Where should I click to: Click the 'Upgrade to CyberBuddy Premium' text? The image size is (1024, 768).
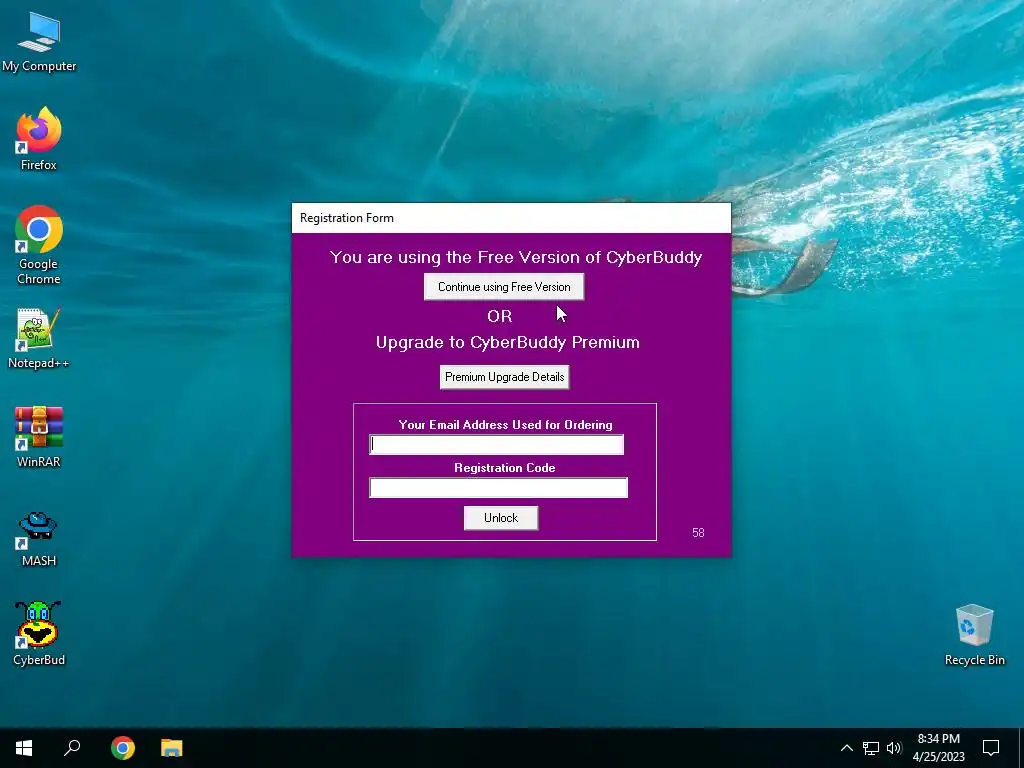(507, 342)
